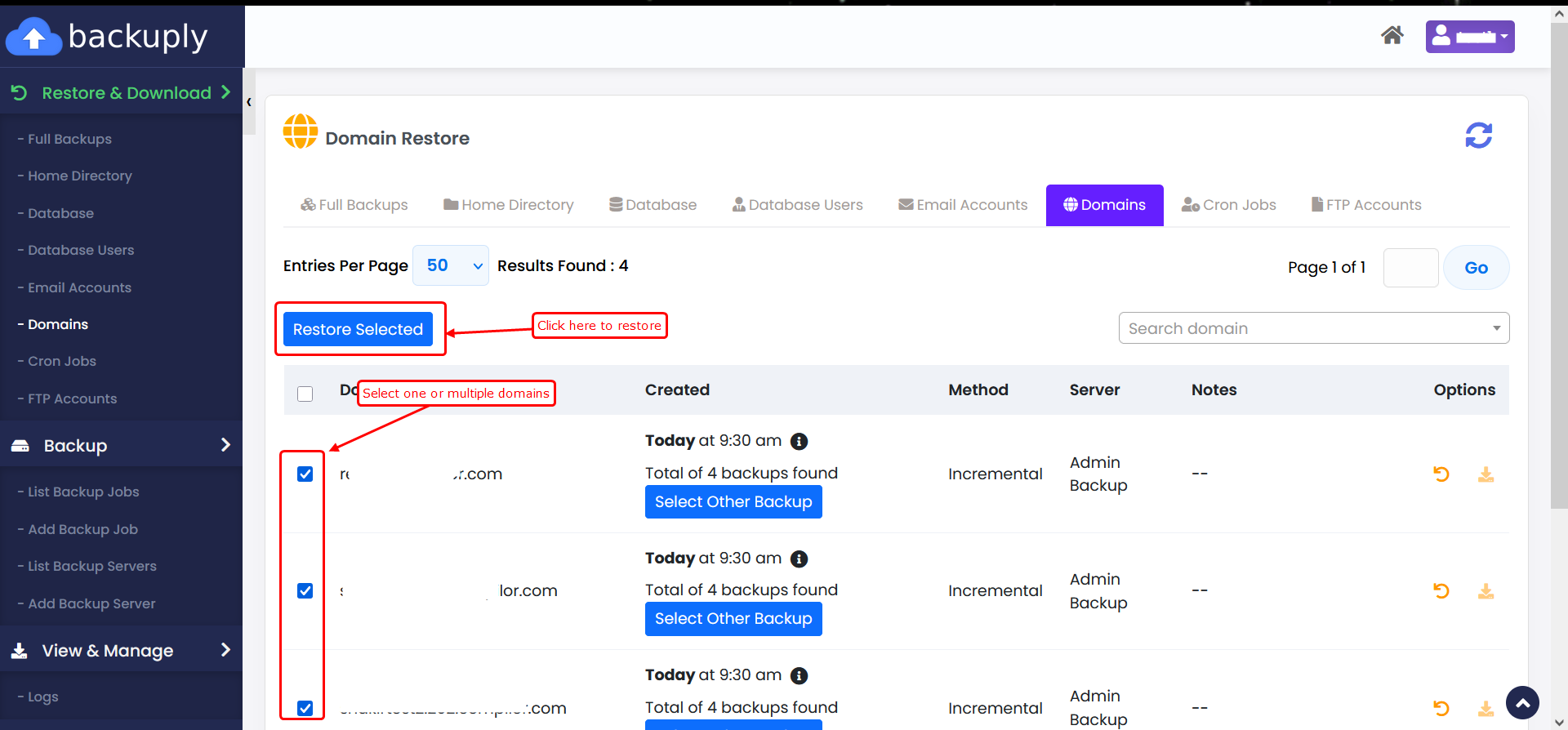Image resolution: width=1568 pixels, height=730 pixels.
Task: Expand the Backup sidebar section
Action: [121, 445]
